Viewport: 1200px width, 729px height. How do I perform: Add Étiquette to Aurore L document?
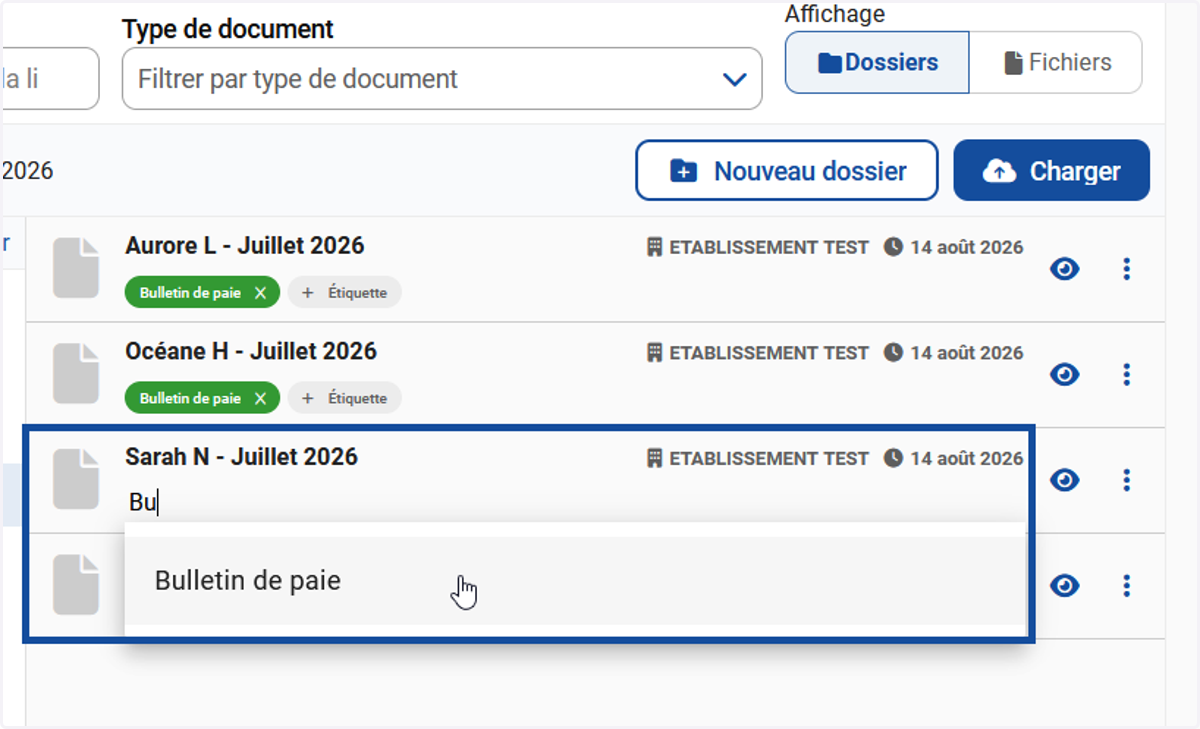345,293
